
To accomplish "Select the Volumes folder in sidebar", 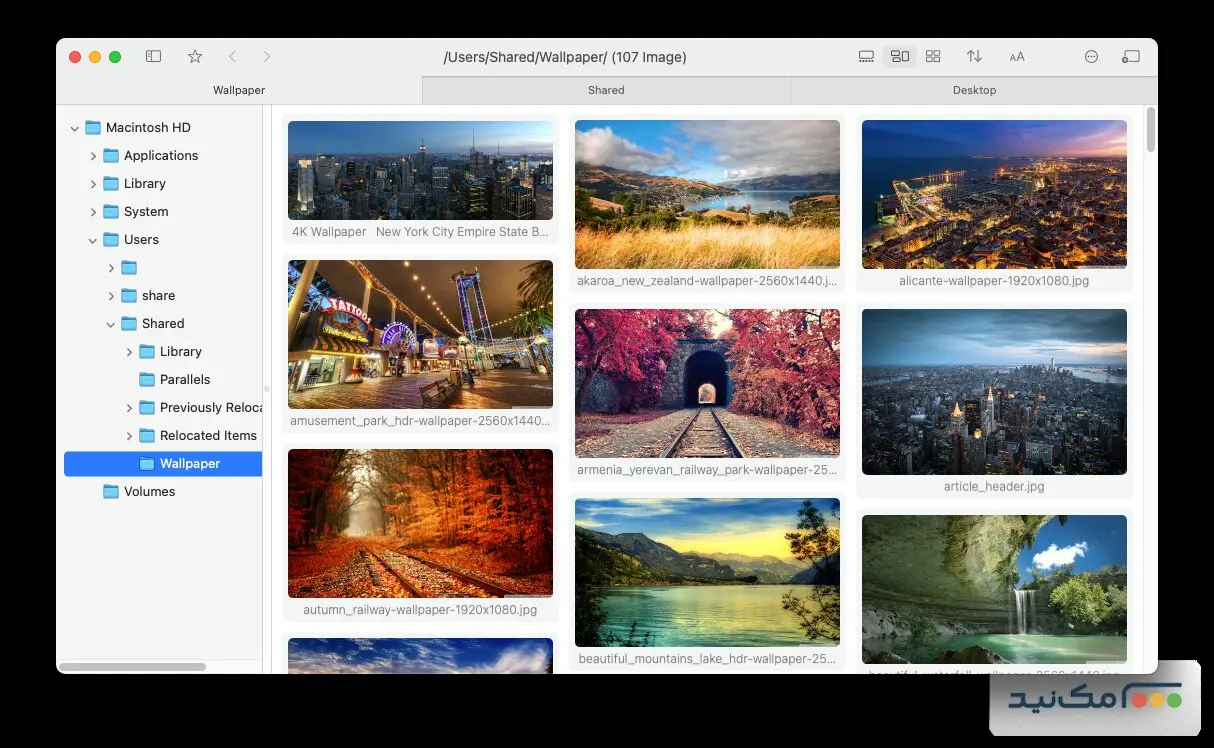I will pos(149,492).
